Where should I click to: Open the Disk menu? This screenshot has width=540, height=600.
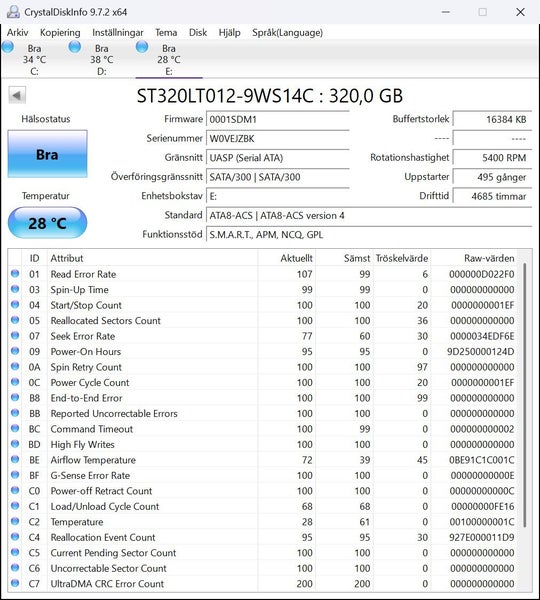[x=197, y=33]
